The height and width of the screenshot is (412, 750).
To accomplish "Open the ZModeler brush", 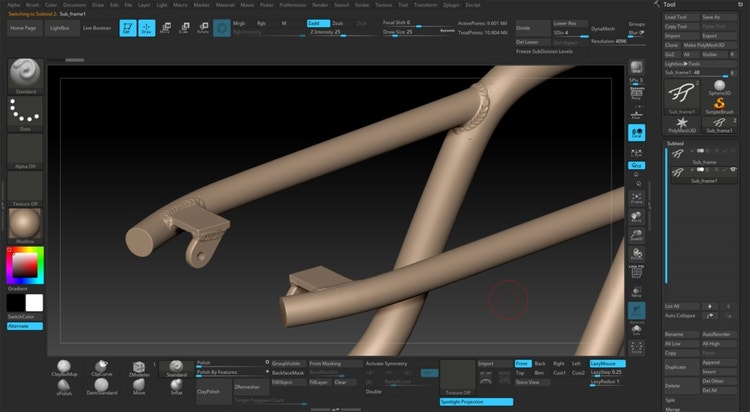I will [139, 368].
